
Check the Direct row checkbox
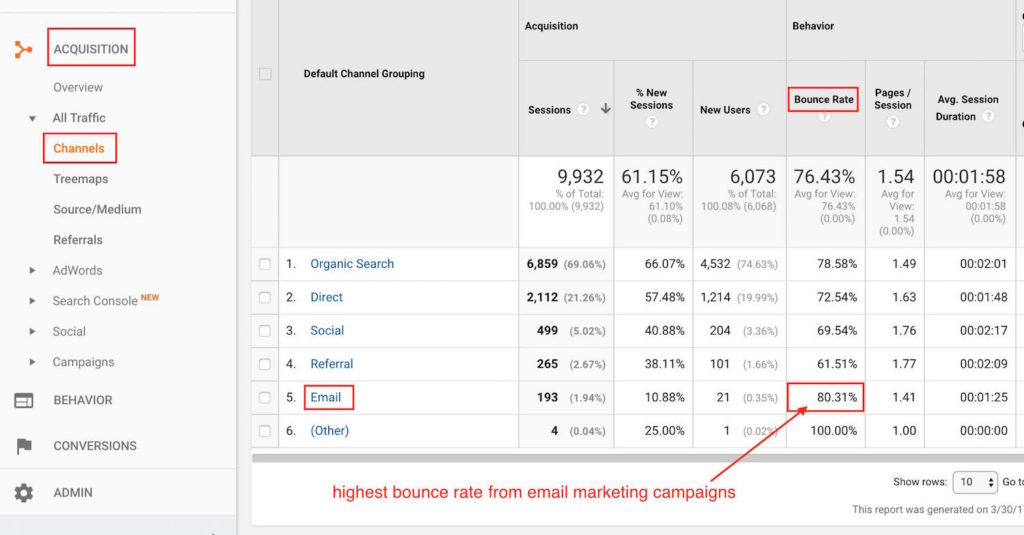[264, 297]
